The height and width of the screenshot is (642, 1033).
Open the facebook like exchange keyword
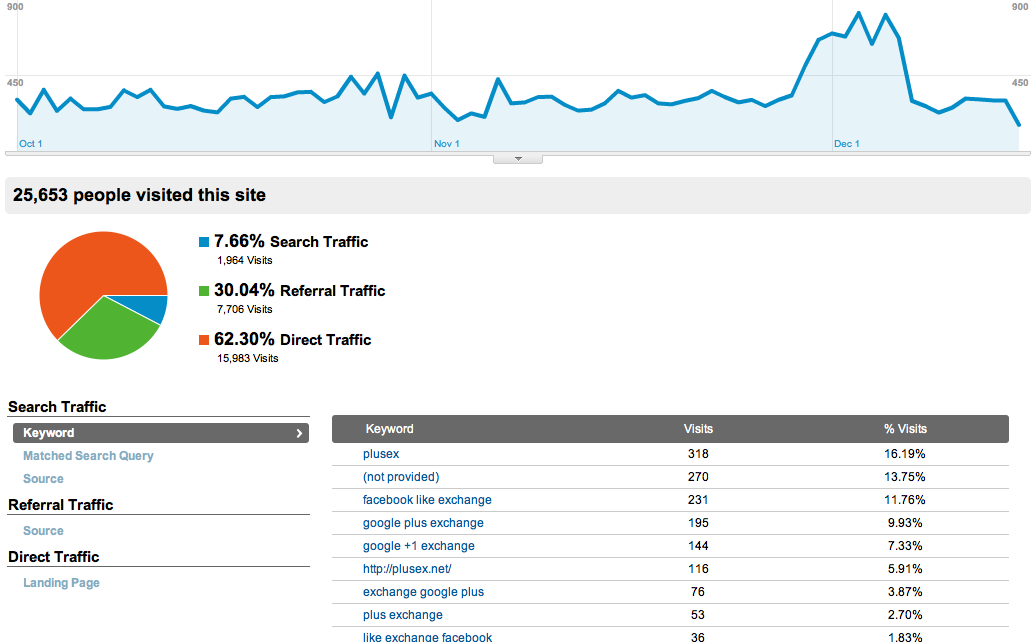coord(427,500)
